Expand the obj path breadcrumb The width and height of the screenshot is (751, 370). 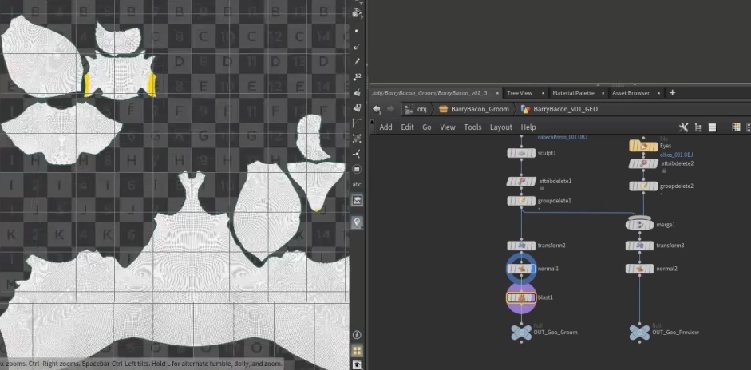415,109
